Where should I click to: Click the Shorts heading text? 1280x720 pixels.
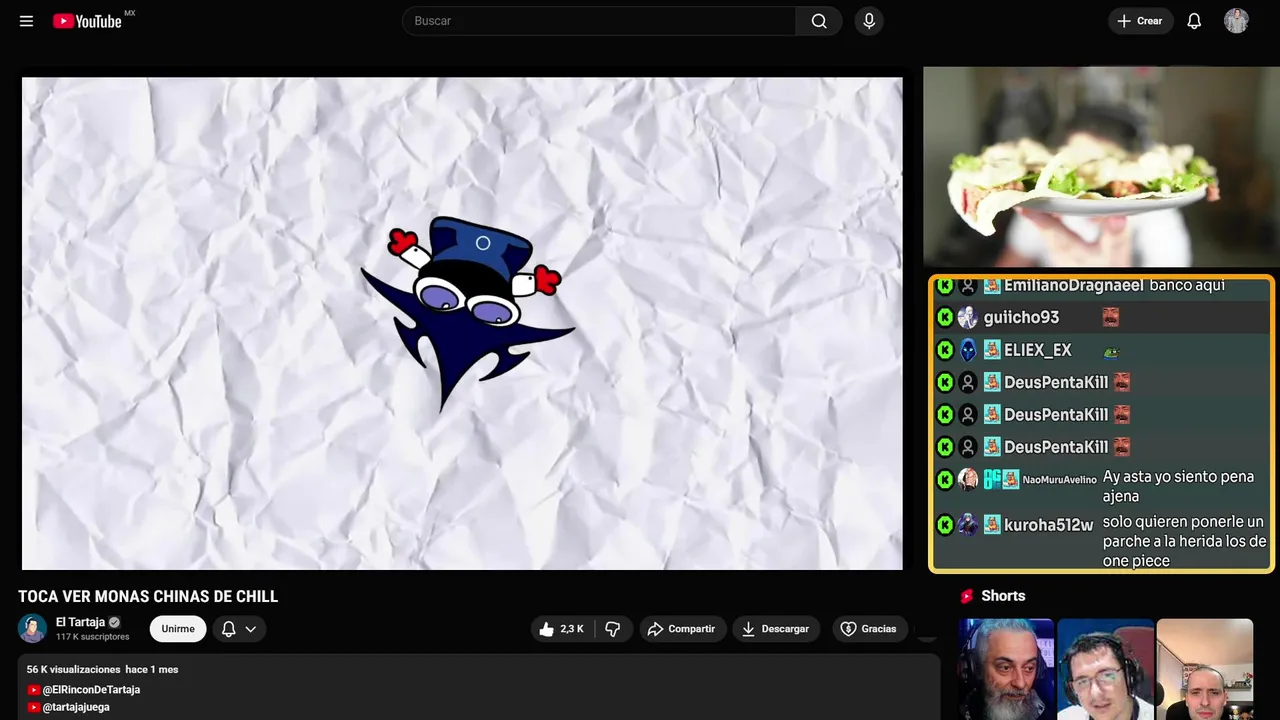click(1003, 596)
